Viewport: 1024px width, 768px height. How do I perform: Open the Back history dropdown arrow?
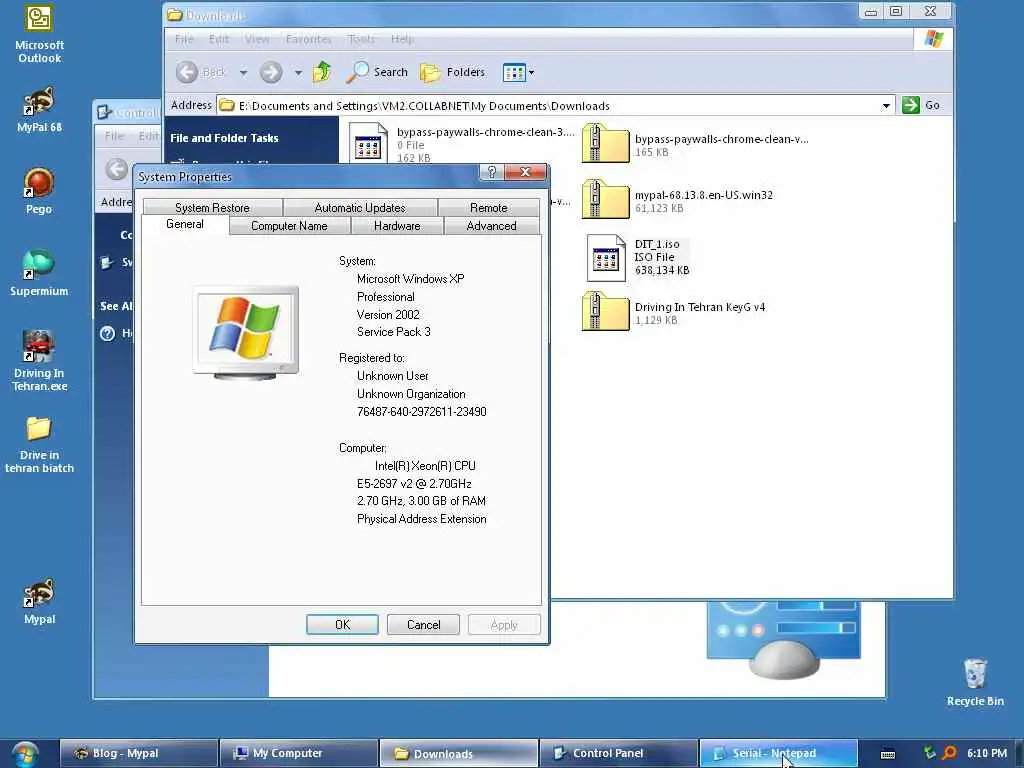pyautogui.click(x=243, y=72)
